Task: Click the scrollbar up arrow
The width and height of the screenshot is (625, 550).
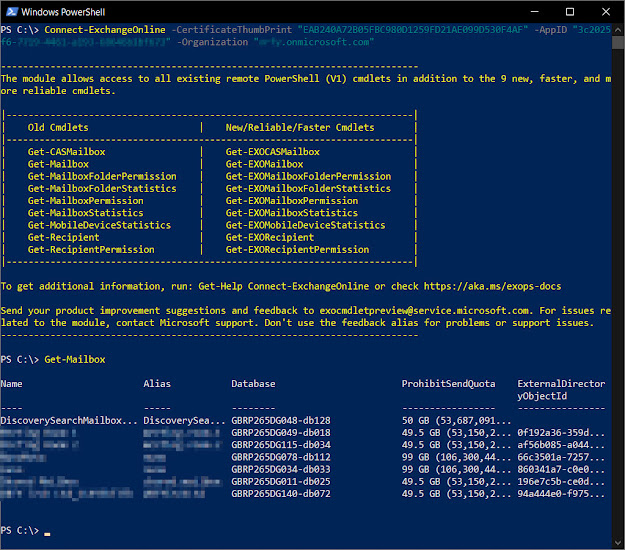Action: [618, 30]
